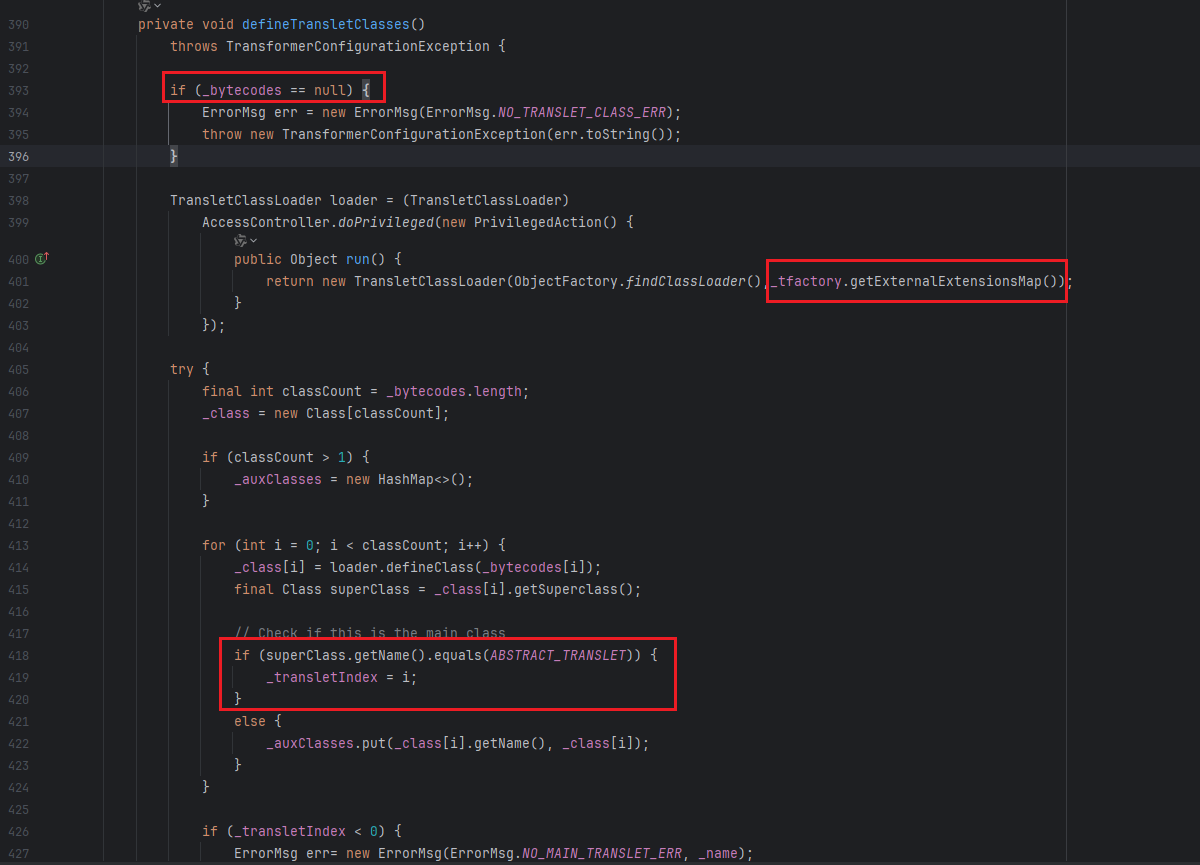The width and height of the screenshot is (1200, 865).
Task: Click getExternalExtensionsMap method call
Action: (953, 282)
